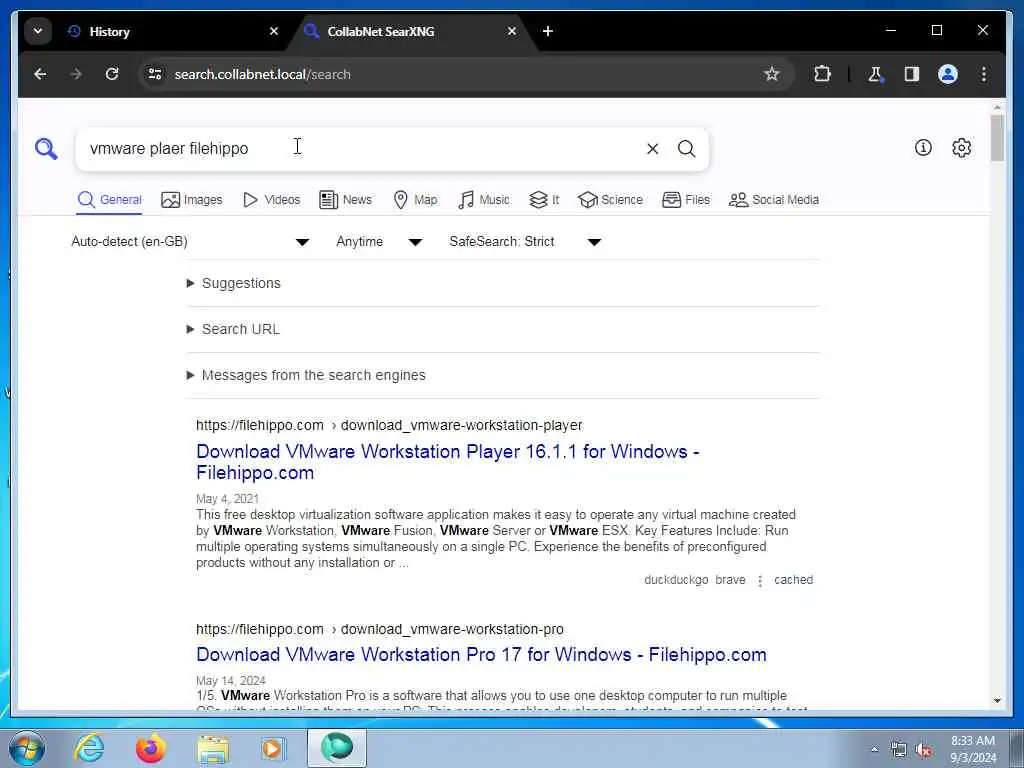Switch to Science category
This screenshot has height=768, width=1024.
611,200
